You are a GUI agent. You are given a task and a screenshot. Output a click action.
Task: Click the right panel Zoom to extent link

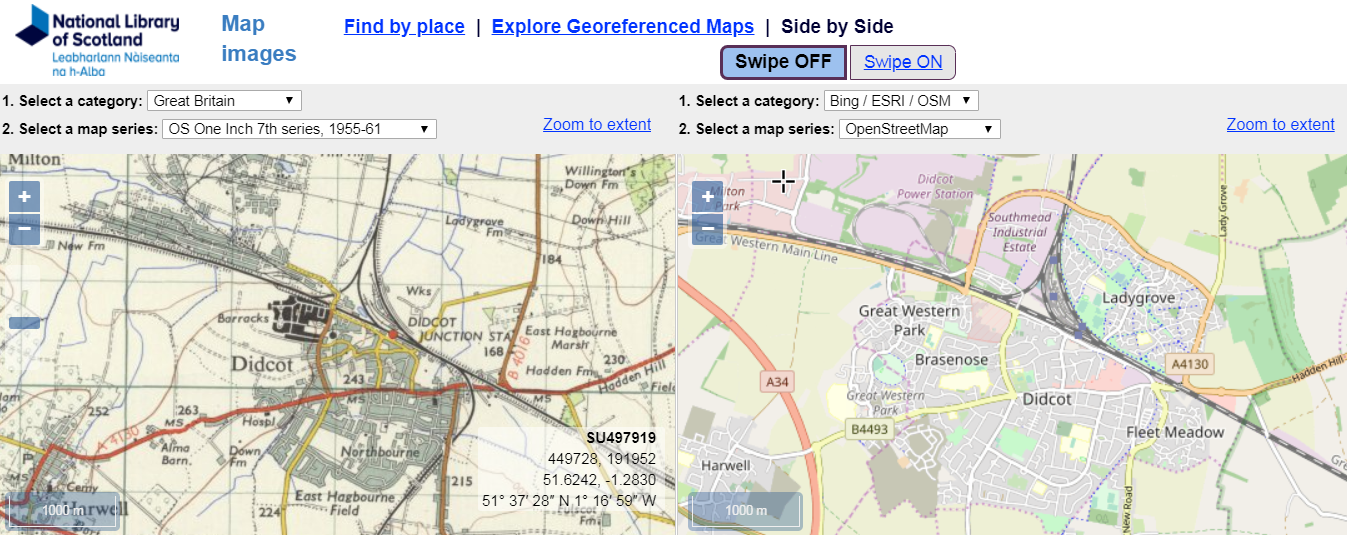[x=1280, y=124]
